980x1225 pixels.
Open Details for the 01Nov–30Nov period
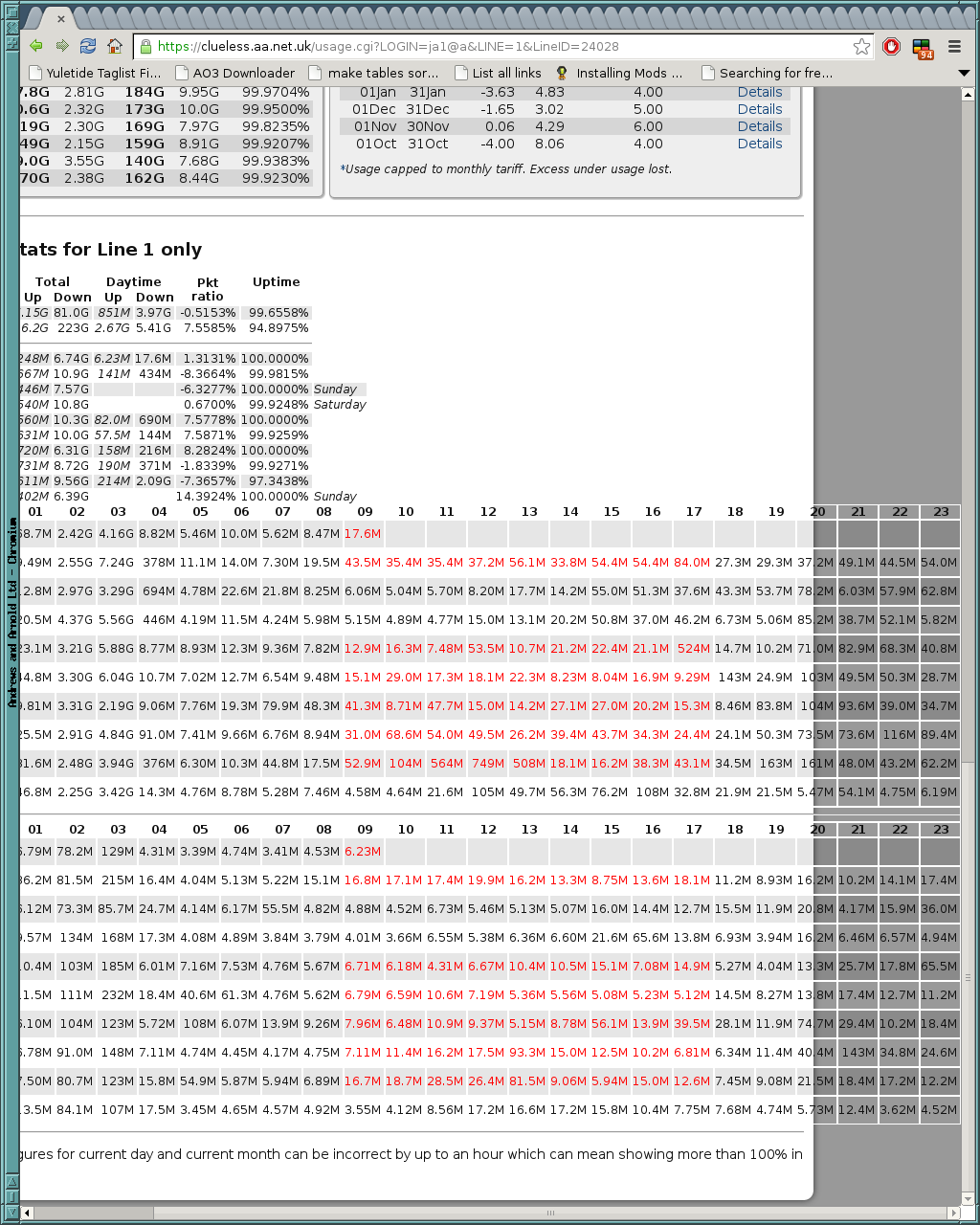pyautogui.click(x=760, y=126)
